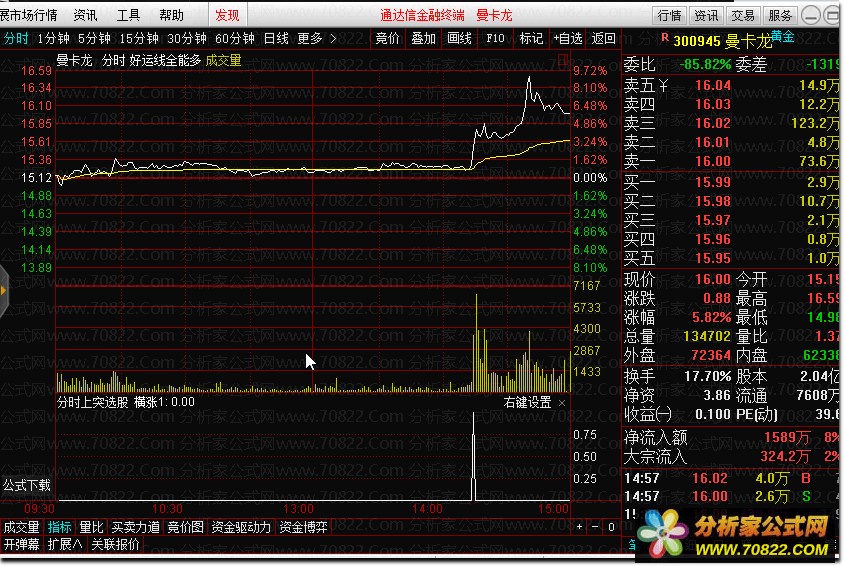Open the 右键设置 indicator settings
This screenshot has height=566, width=845.
pyautogui.click(x=527, y=403)
